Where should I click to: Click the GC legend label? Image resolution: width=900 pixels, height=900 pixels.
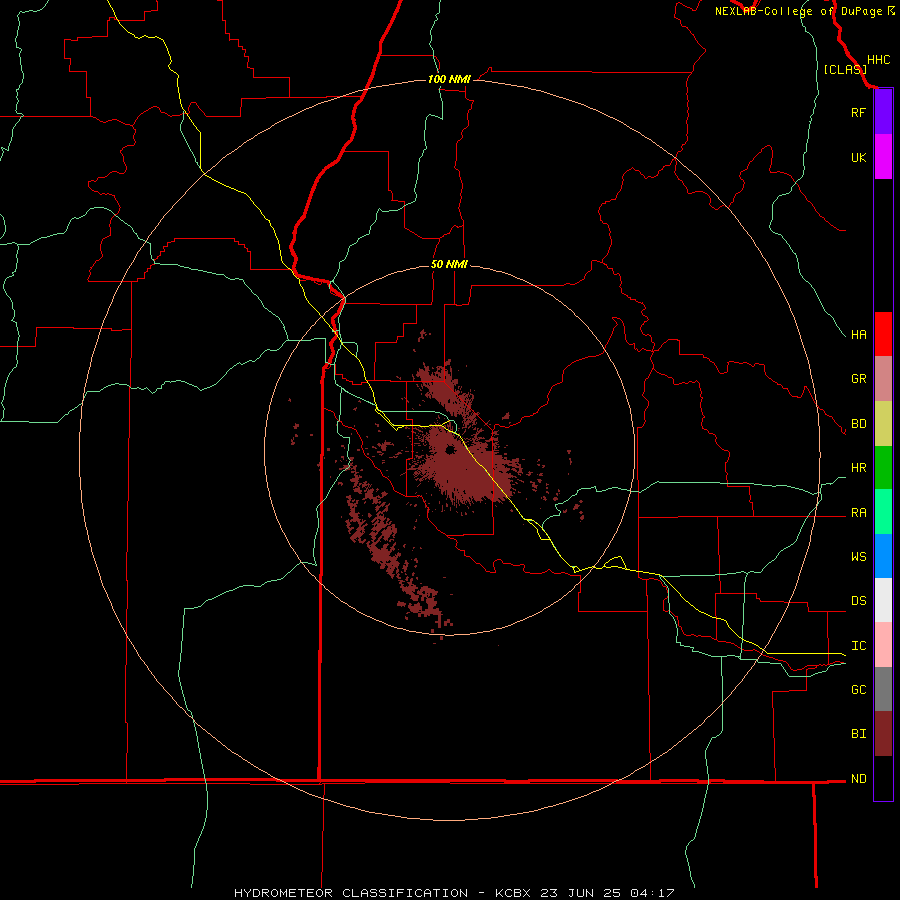[x=858, y=690]
